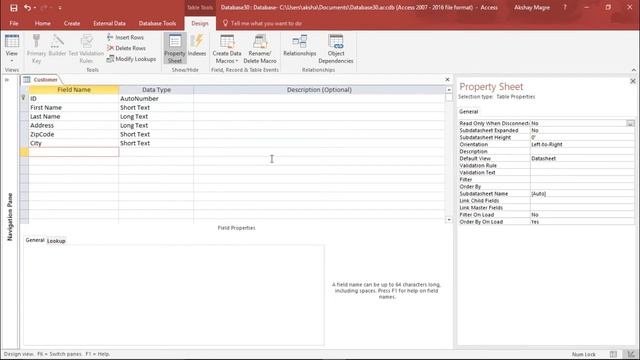Click AutoNumber data type cell
Viewport: 640px width, 360px height.
tap(156, 98)
